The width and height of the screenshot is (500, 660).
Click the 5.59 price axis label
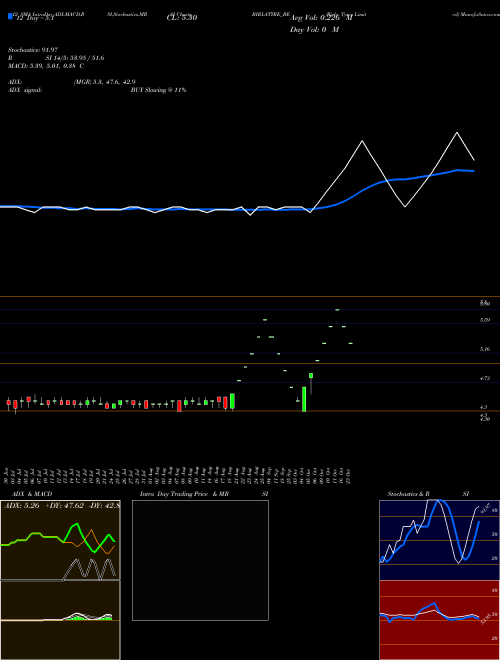[485, 320]
